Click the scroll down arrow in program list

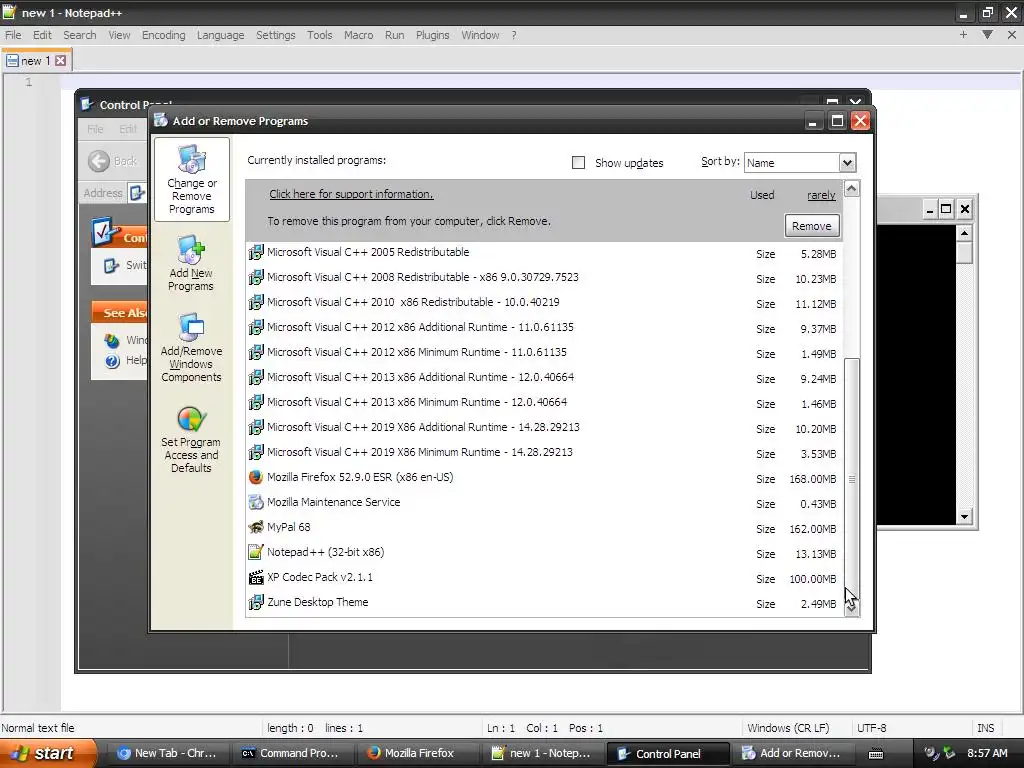pos(852,608)
